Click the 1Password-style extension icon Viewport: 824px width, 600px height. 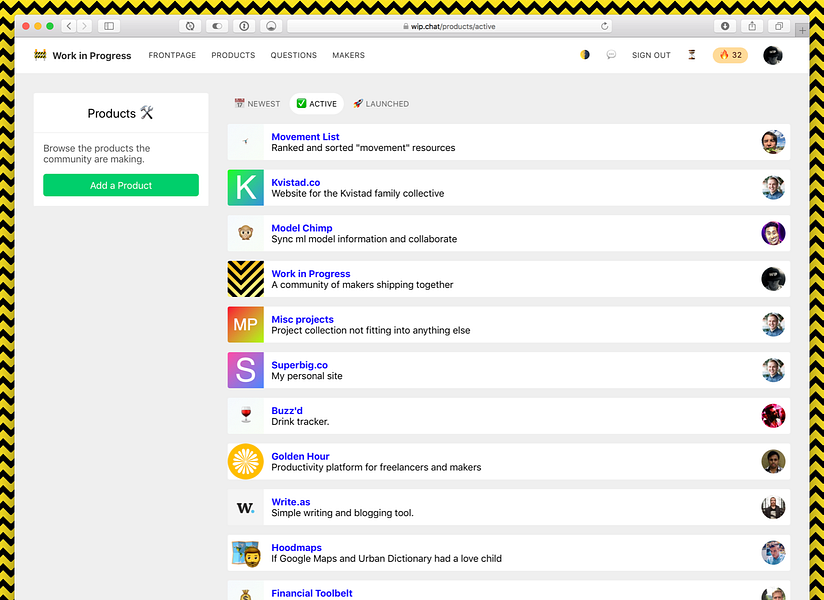[x=244, y=26]
